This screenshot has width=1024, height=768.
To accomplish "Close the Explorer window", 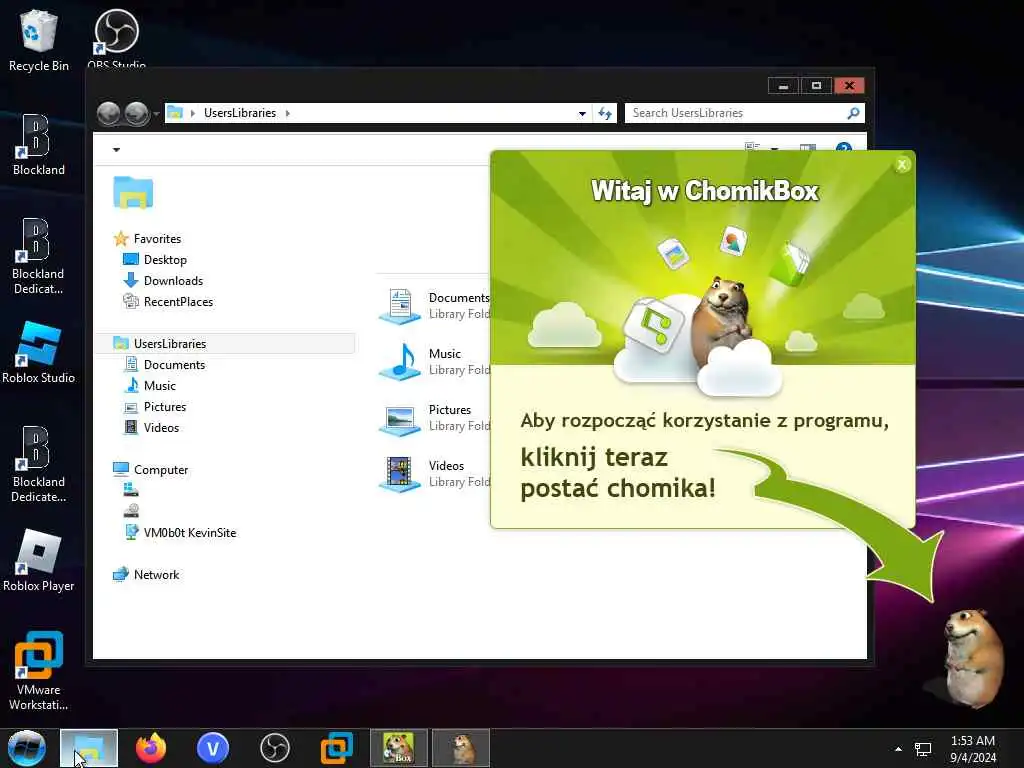I will point(849,86).
